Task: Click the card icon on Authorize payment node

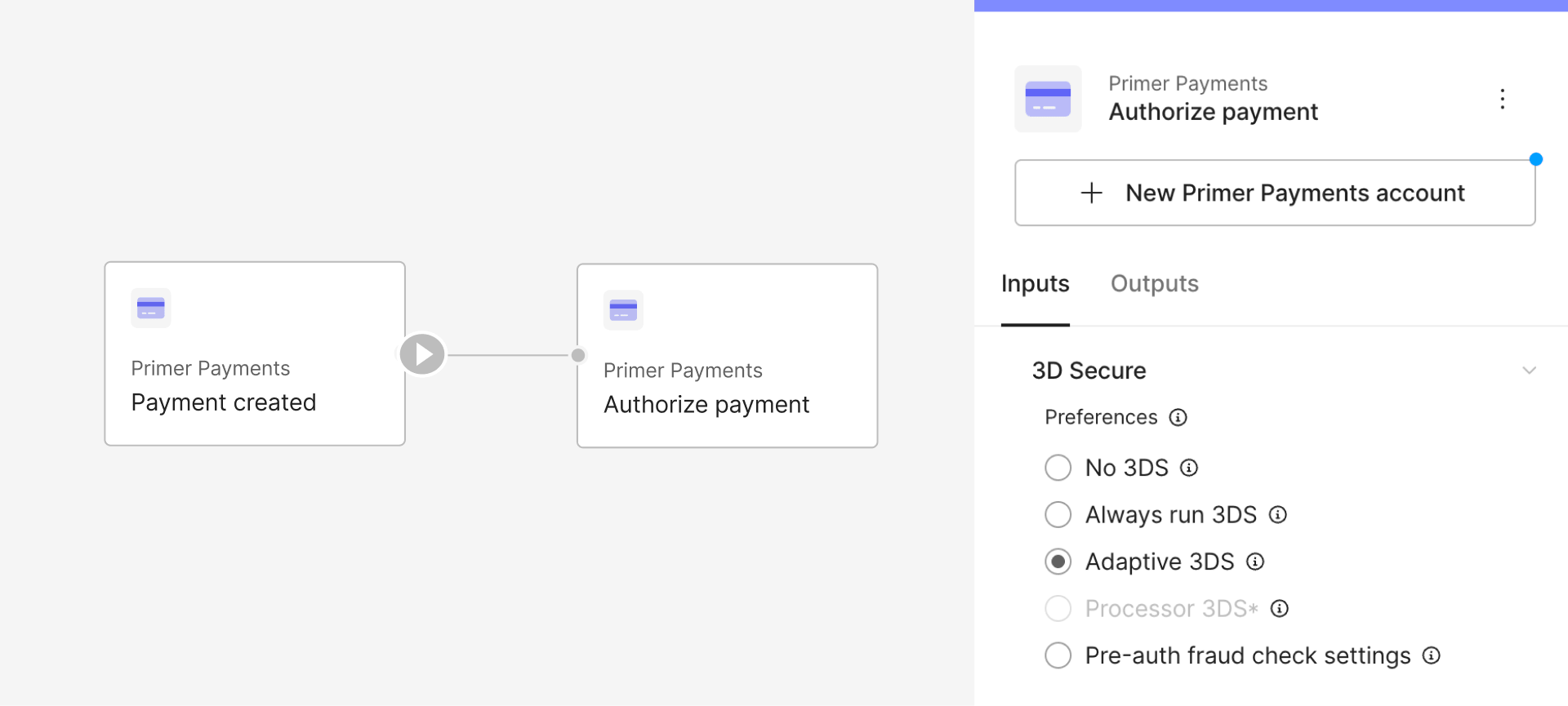Action: click(x=623, y=310)
